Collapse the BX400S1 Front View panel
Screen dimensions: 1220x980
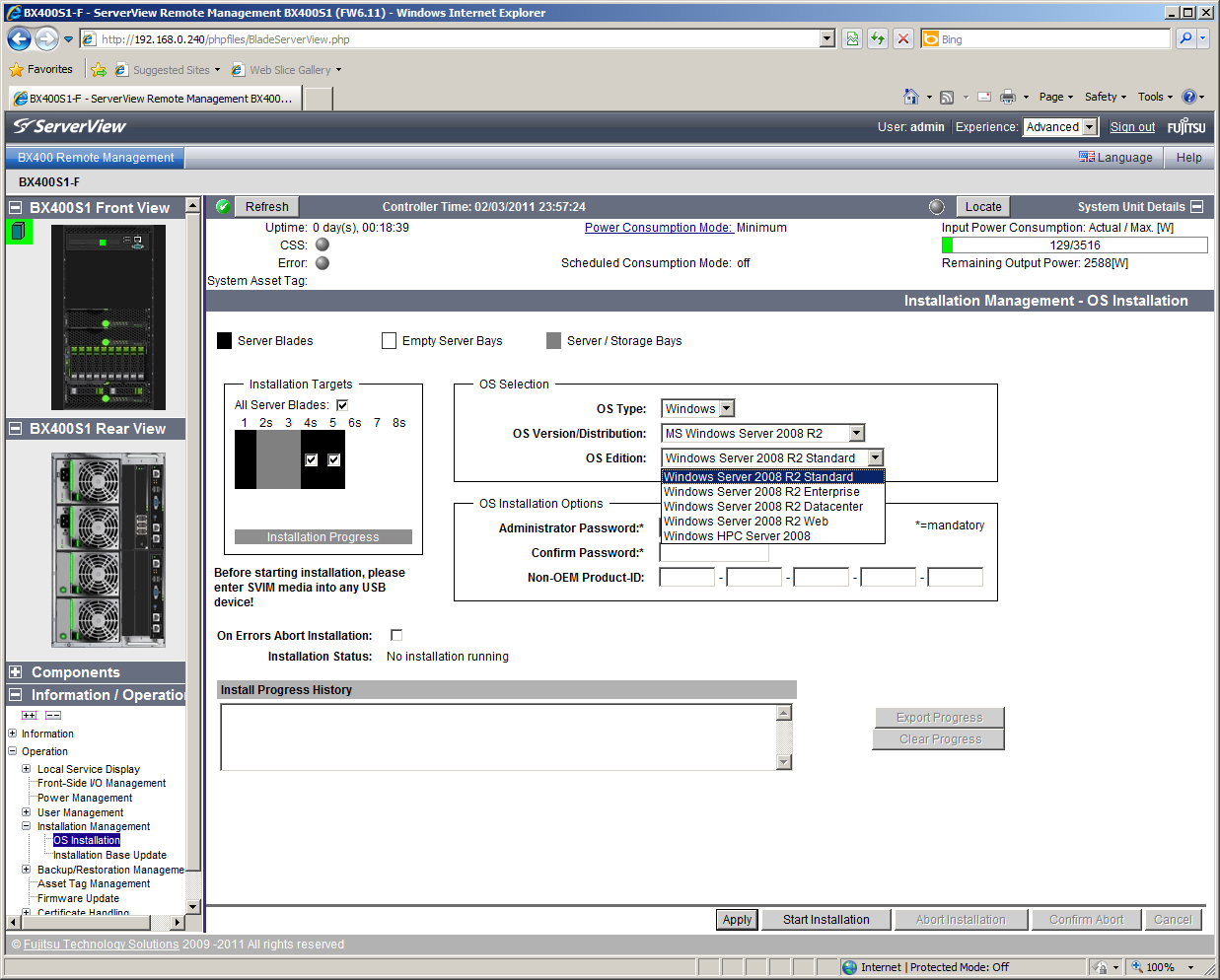tap(16, 208)
